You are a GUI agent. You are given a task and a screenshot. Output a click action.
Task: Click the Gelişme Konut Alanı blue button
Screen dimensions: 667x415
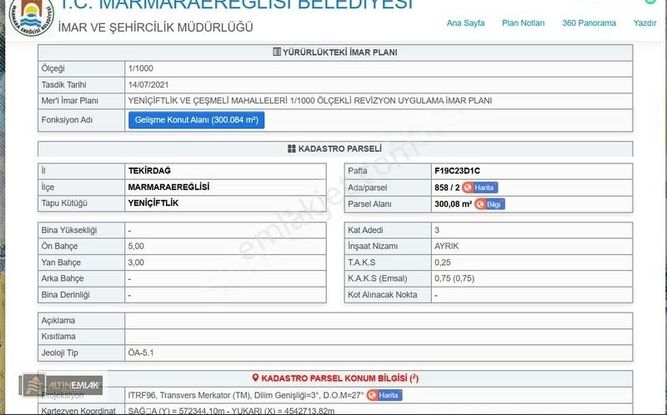[x=195, y=120]
